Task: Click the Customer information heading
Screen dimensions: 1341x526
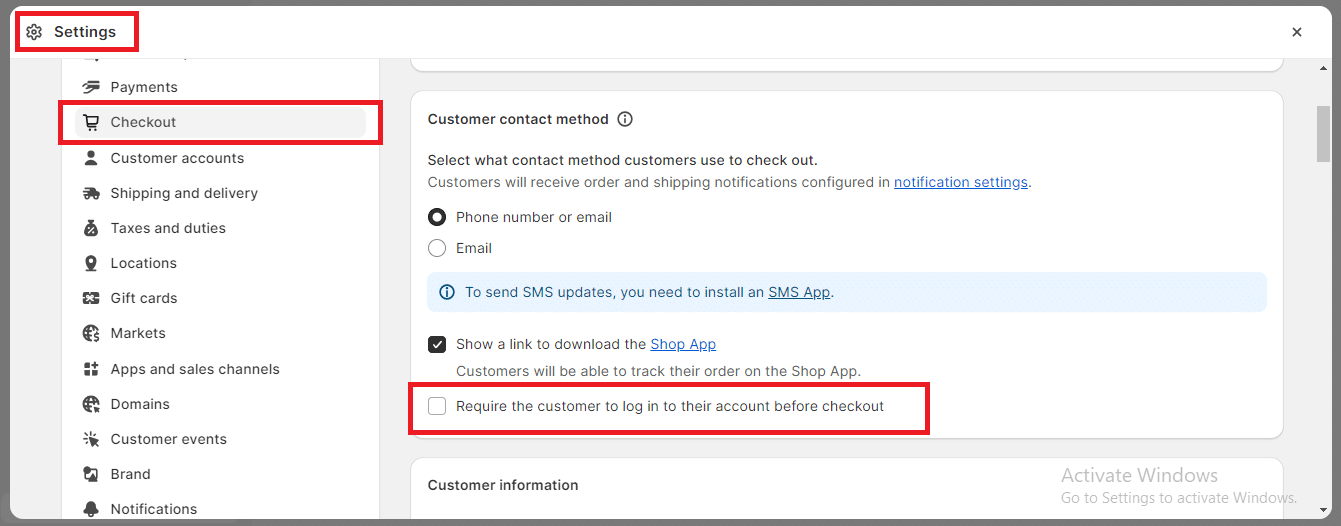Action: [x=503, y=485]
